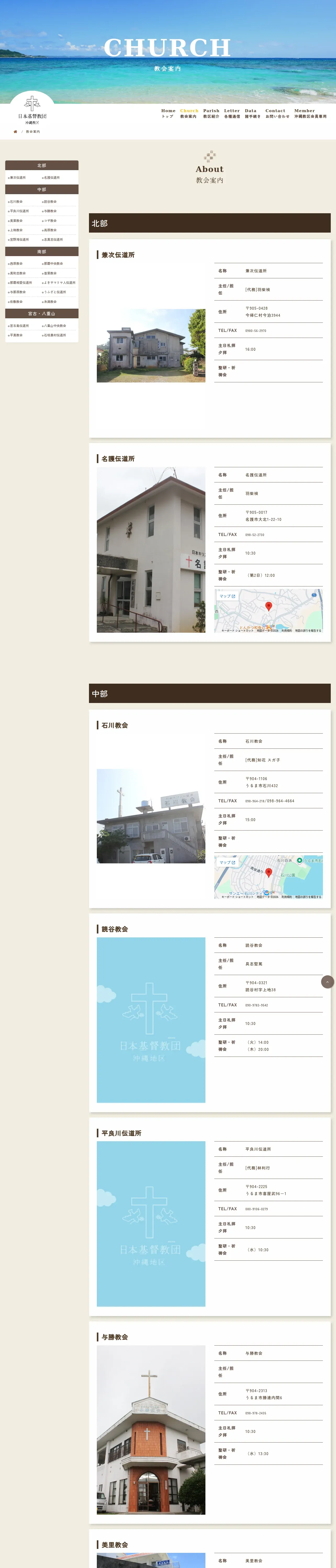Jump to 与勝教会 from sidebar
Screen dimensions: 336x1568
point(50,211)
